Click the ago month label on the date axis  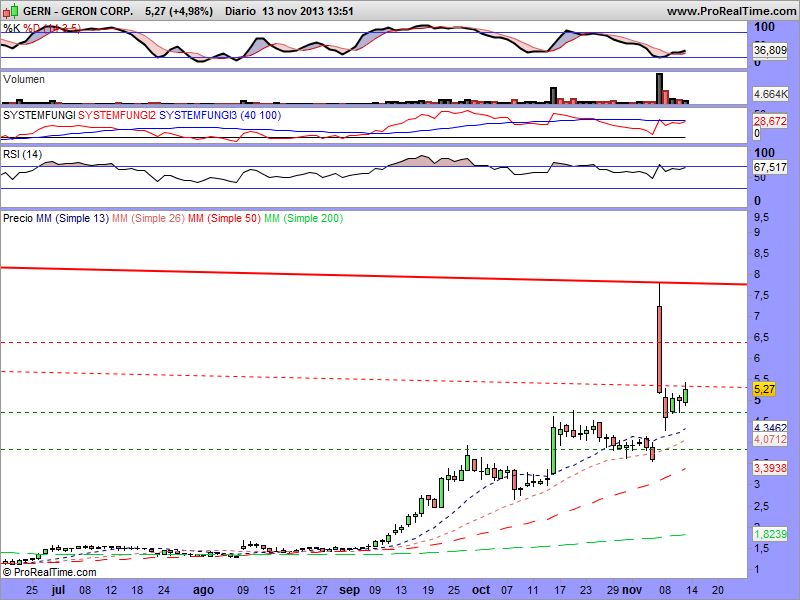[x=203, y=590]
